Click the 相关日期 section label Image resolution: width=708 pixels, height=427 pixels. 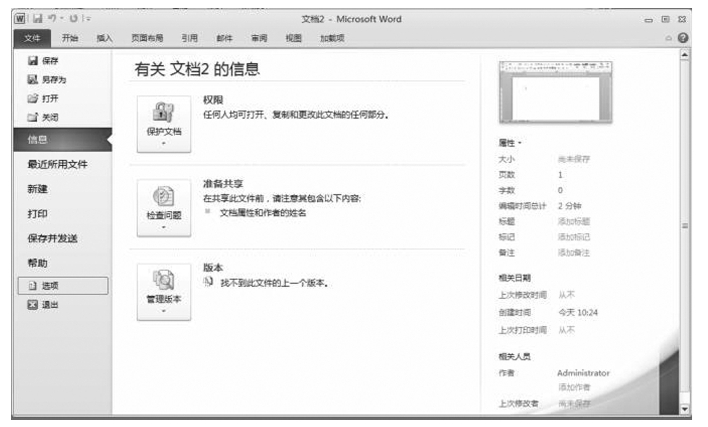pos(514,278)
